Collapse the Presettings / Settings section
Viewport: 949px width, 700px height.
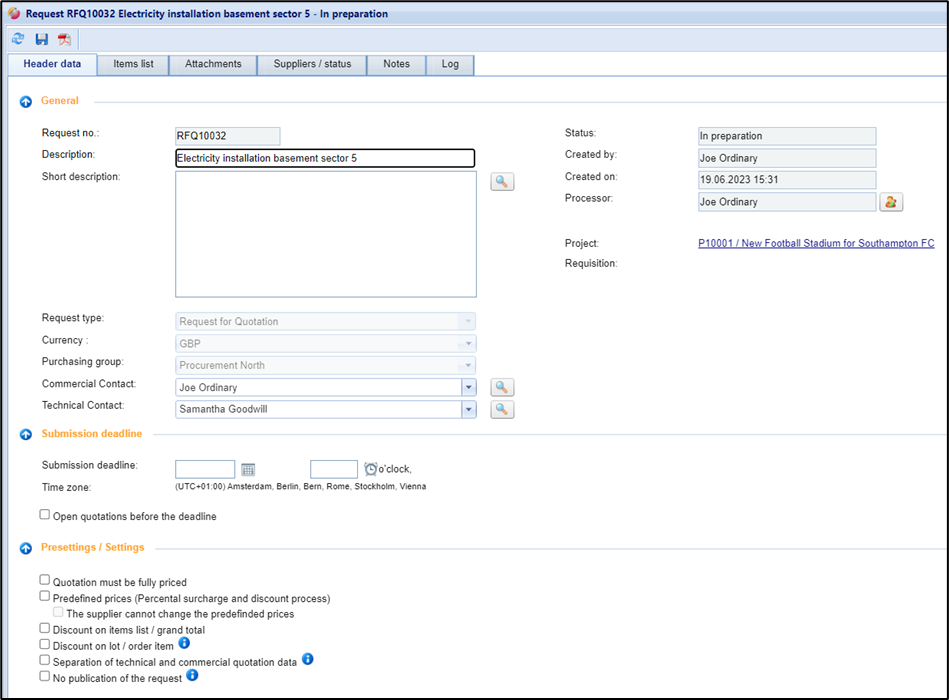(26, 548)
